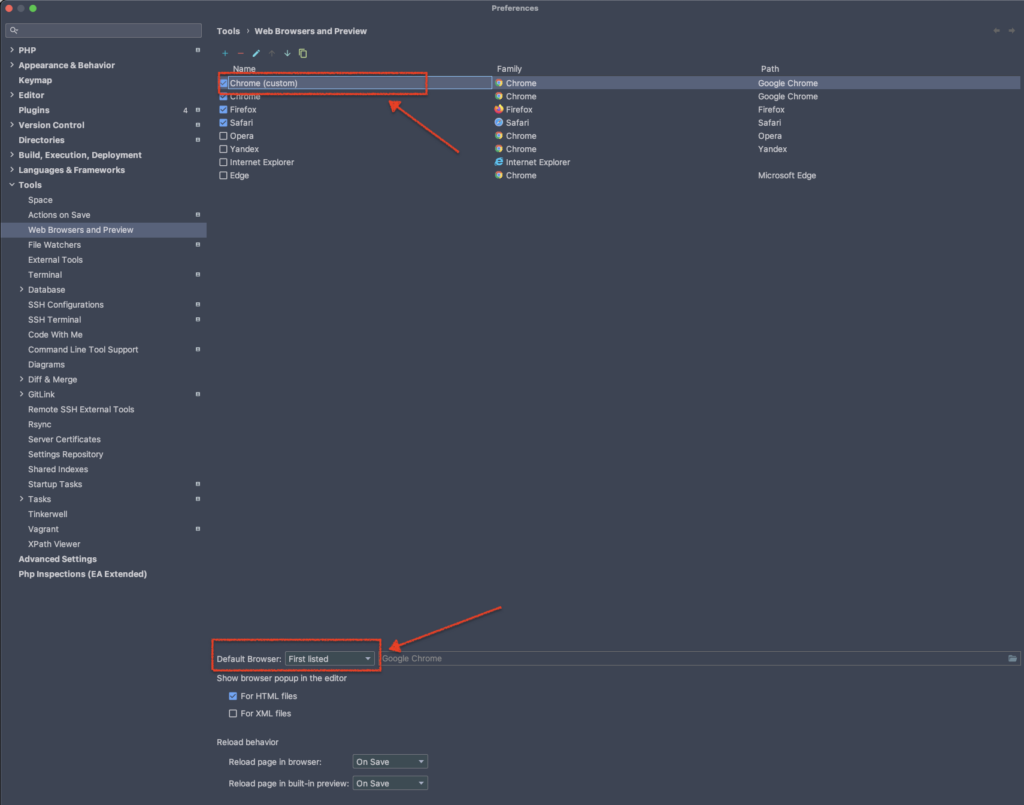Move Chrome (custom) up with the up-arrow icon
This screenshot has width=1024, height=805.
(x=271, y=53)
